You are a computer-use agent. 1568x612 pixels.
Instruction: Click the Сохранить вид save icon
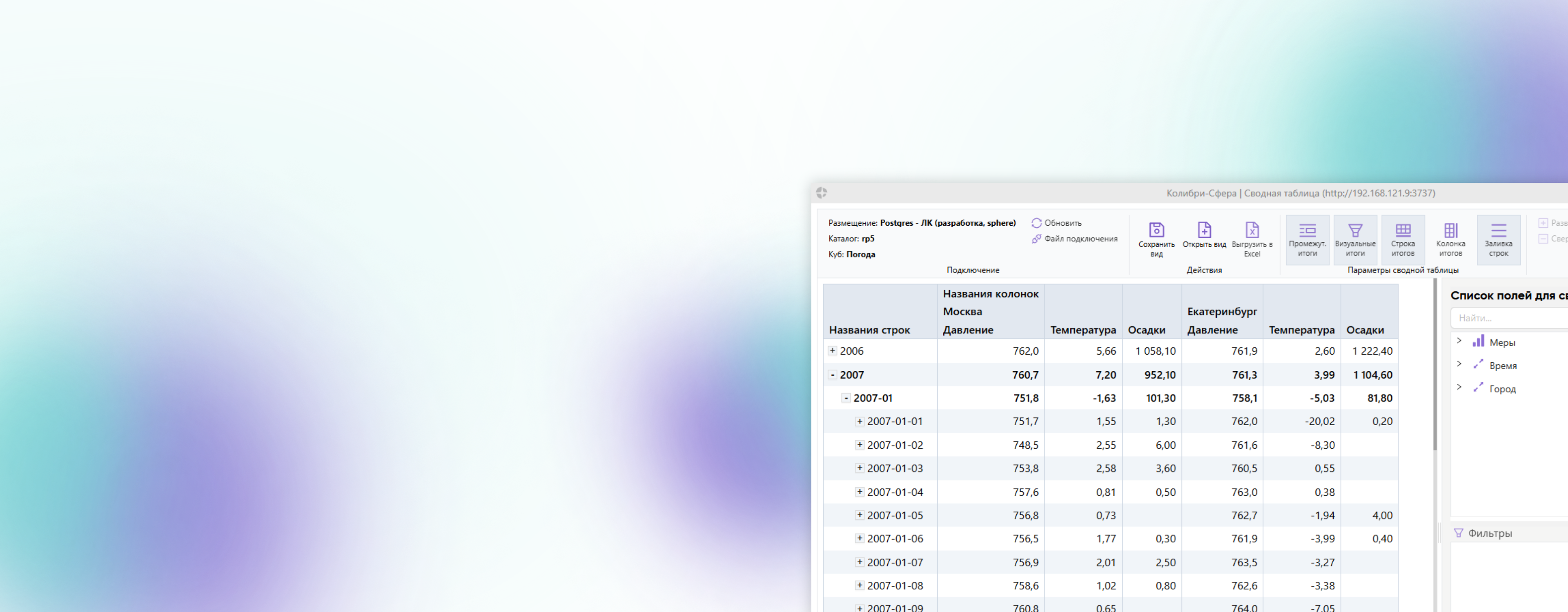[1156, 230]
